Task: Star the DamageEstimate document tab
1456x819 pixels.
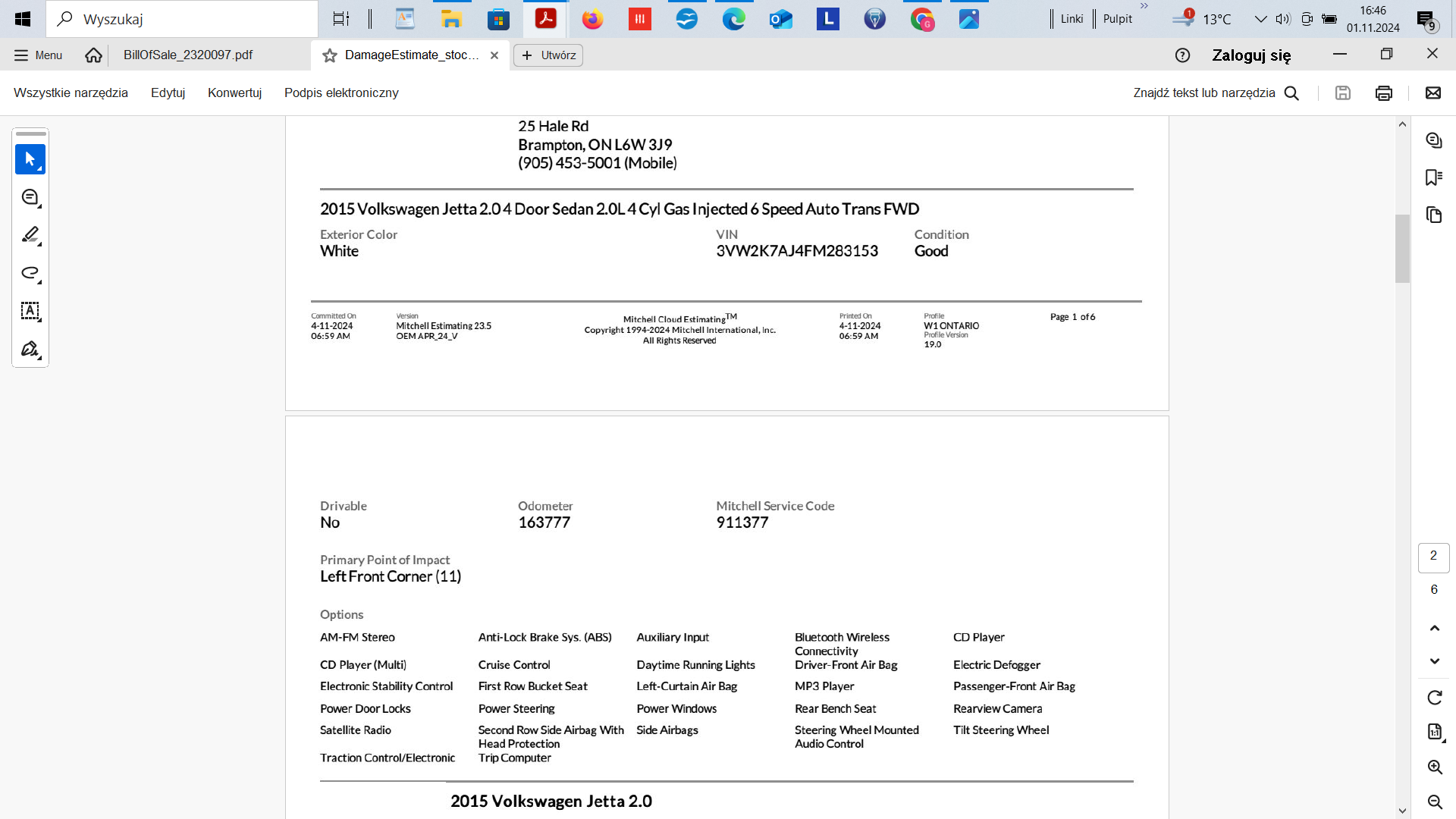Action: point(330,55)
